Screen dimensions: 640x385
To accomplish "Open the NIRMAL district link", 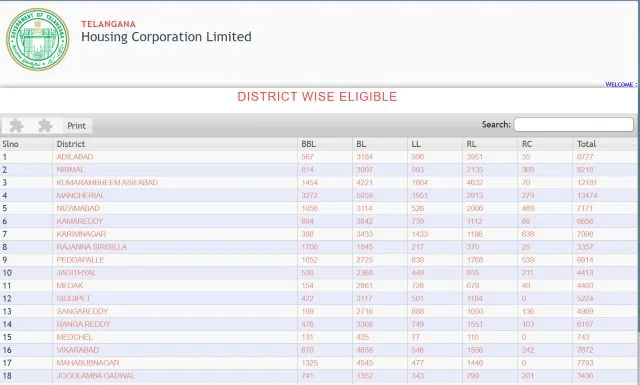I will tap(70, 169).
